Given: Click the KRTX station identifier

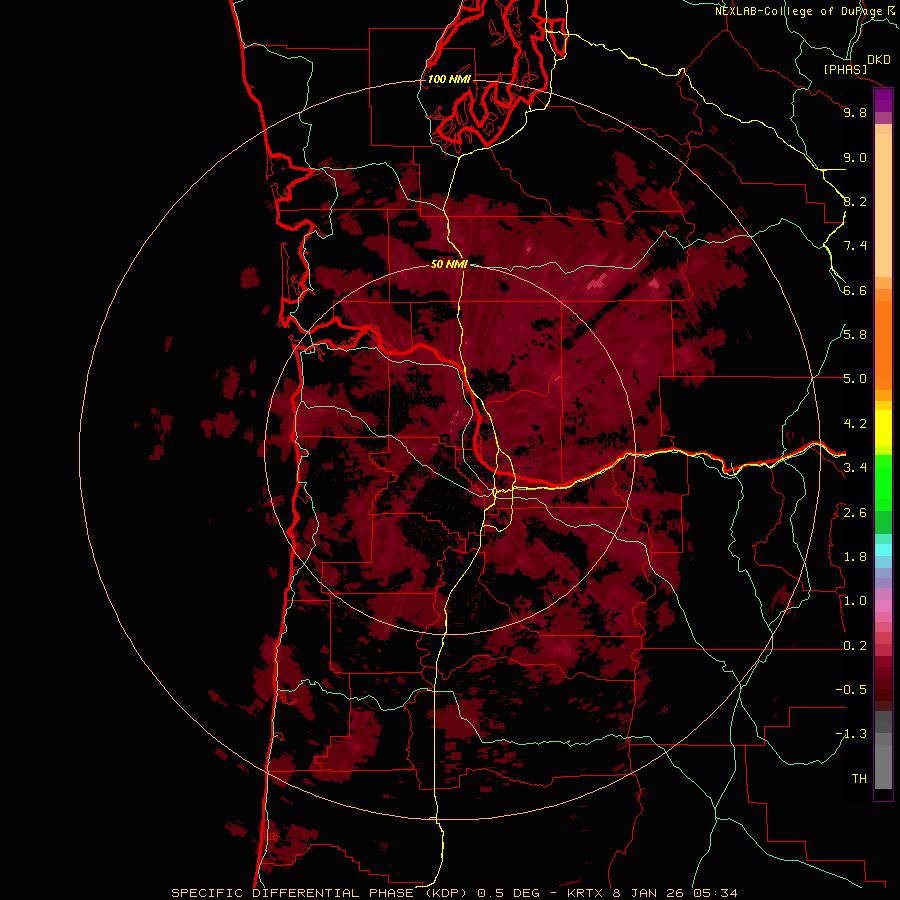Looking at the screenshot, I should click(x=586, y=893).
